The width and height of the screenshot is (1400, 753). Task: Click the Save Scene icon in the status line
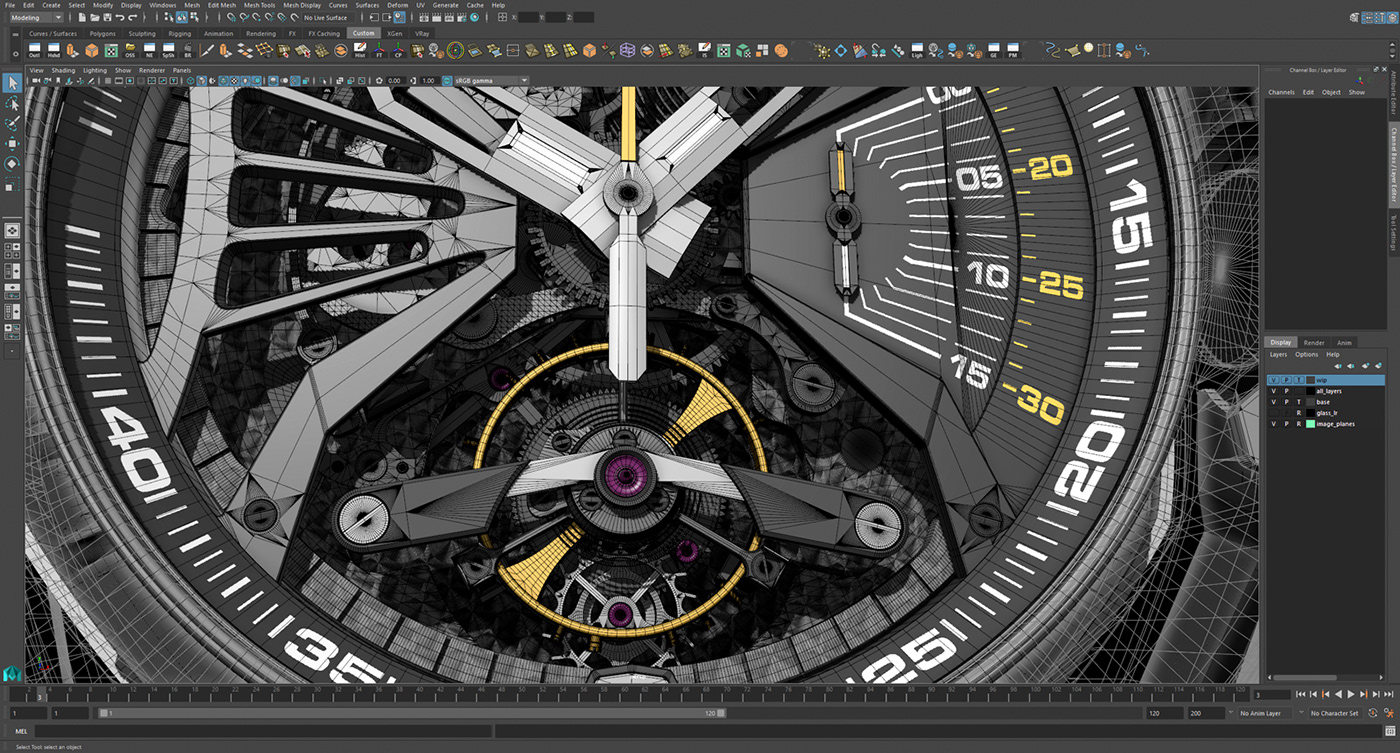[108, 17]
